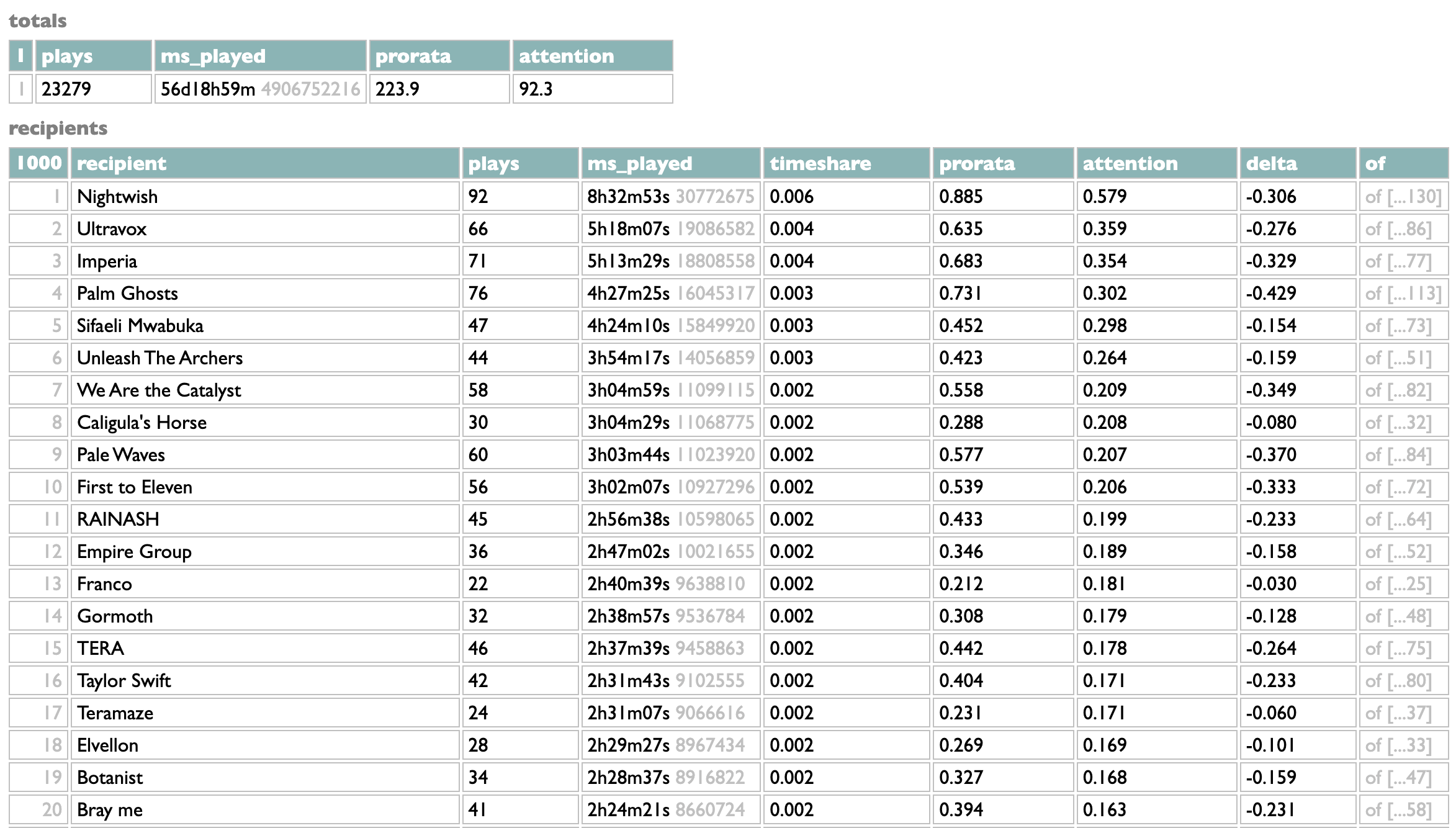Sort recipients by the plays column header
The image size is (1456, 828).
520,164
